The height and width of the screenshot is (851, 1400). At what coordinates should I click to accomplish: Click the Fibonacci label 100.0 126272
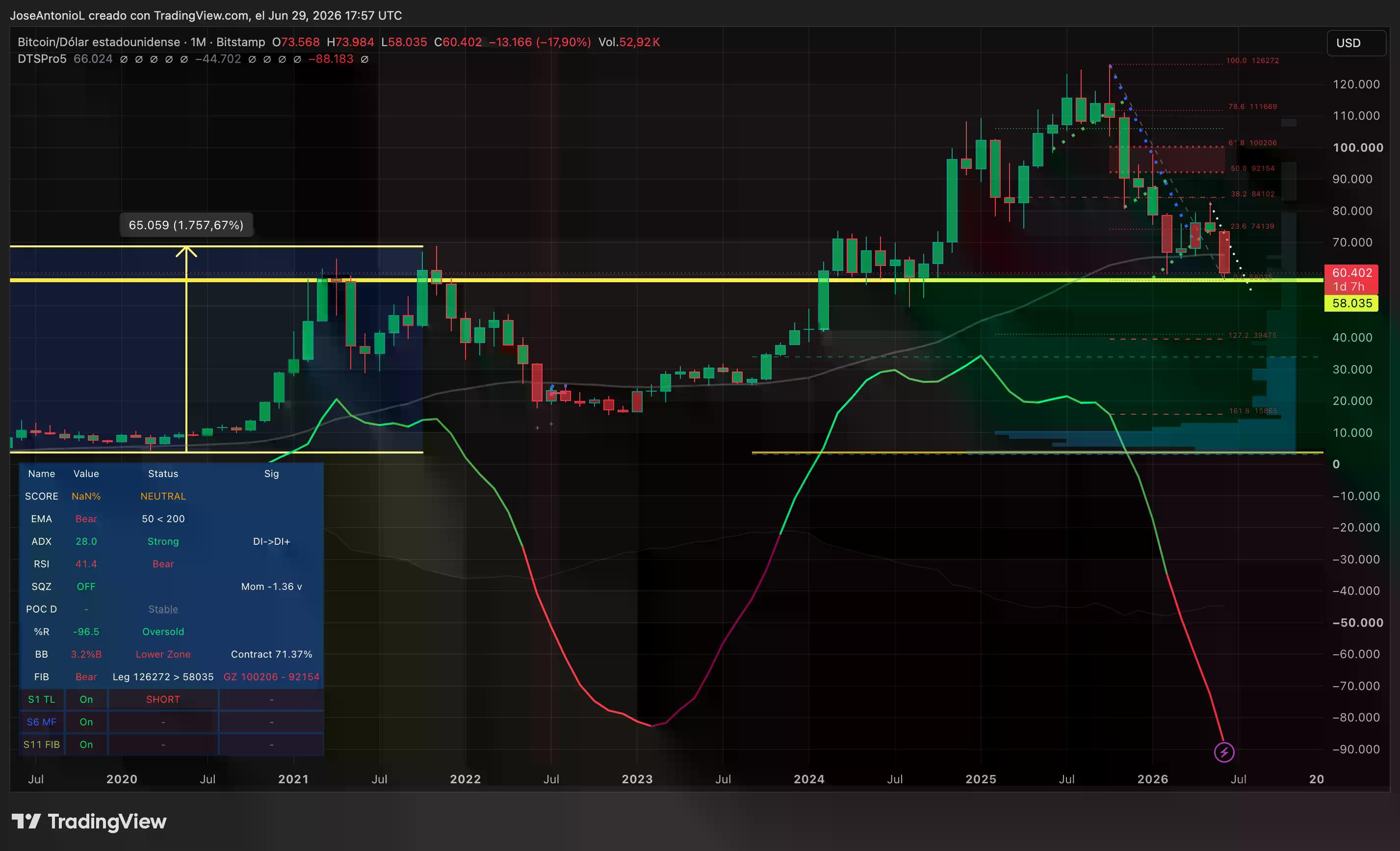click(1252, 60)
